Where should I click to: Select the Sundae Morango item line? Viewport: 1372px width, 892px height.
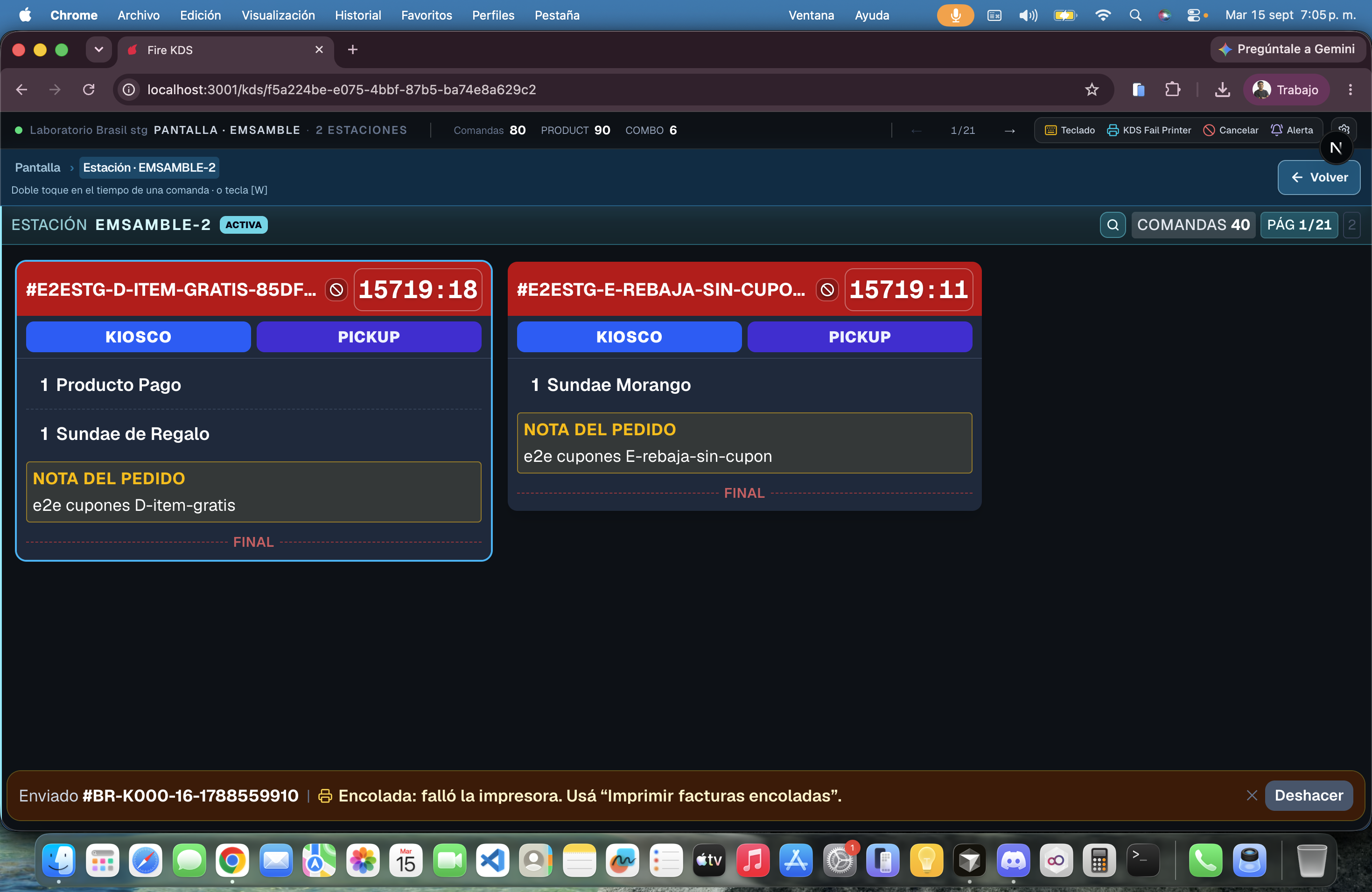(x=744, y=385)
